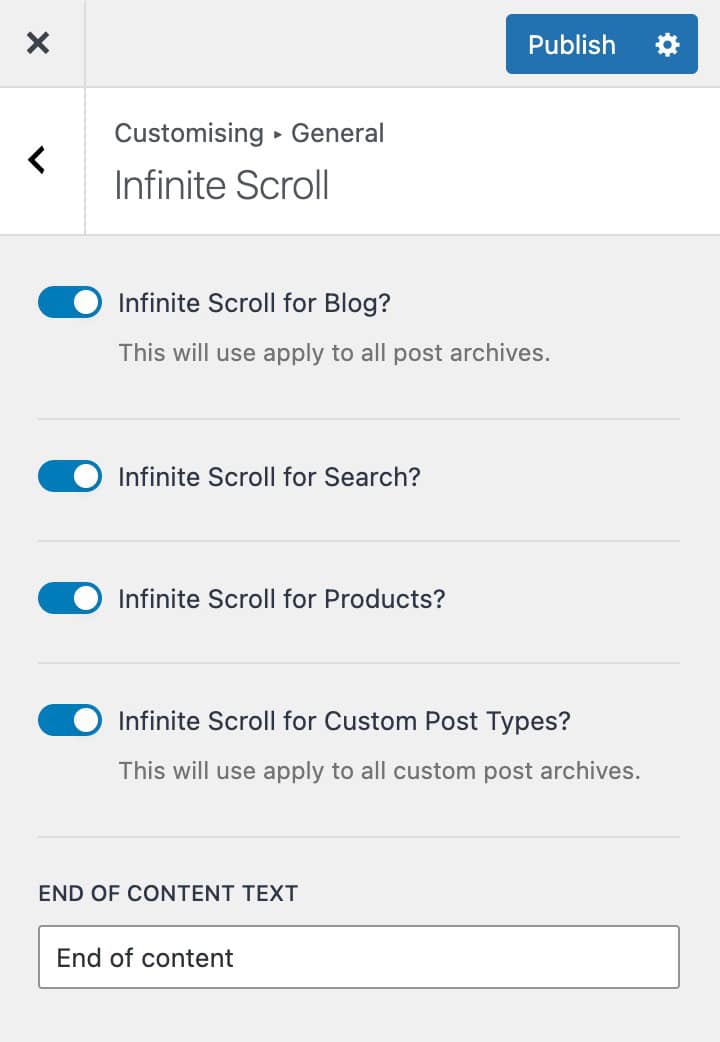The height and width of the screenshot is (1042, 720).
Task: Click the Infinite Scroll panel heading
Action: [221, 185]
